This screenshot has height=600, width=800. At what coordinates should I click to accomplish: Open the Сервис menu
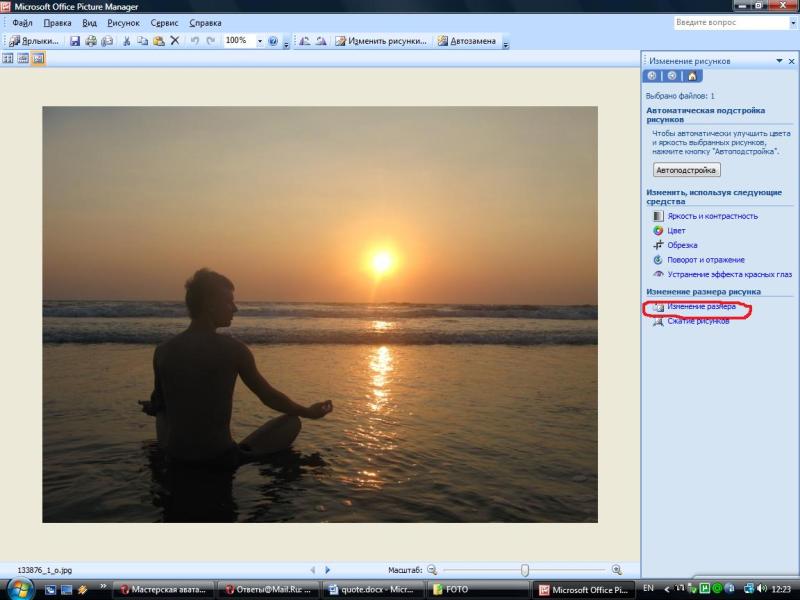click(x=164, y=22)
